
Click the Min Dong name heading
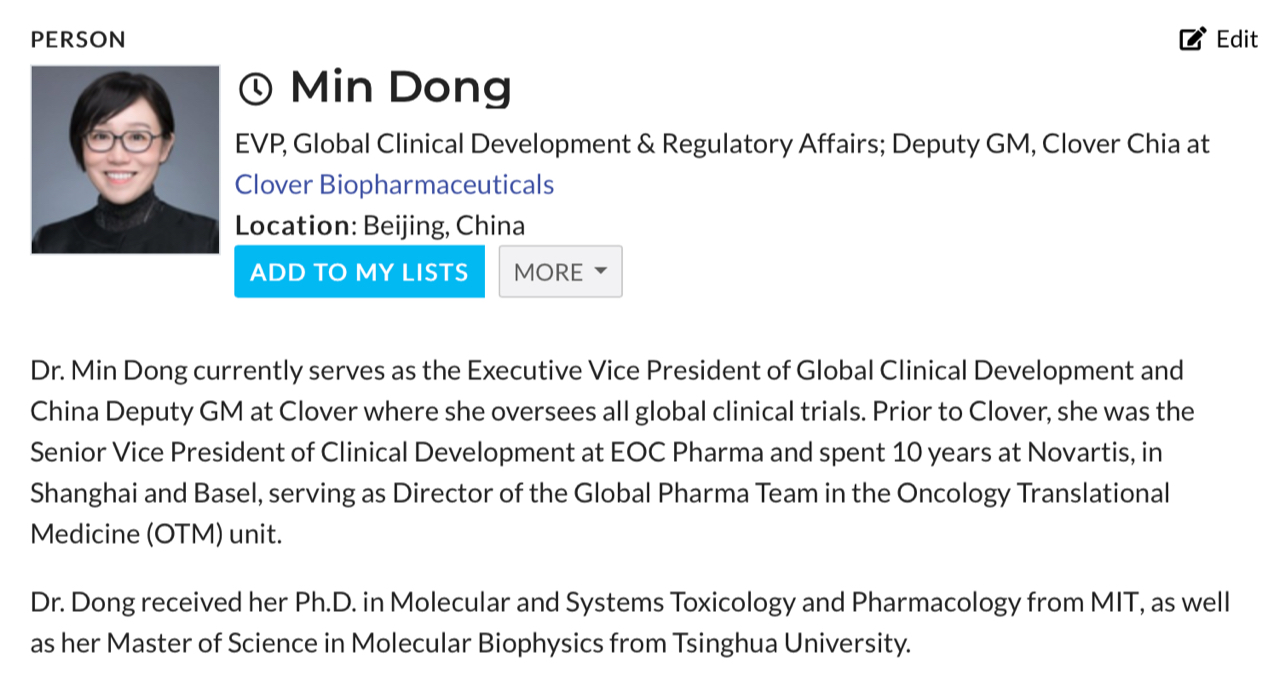[400, 87]
